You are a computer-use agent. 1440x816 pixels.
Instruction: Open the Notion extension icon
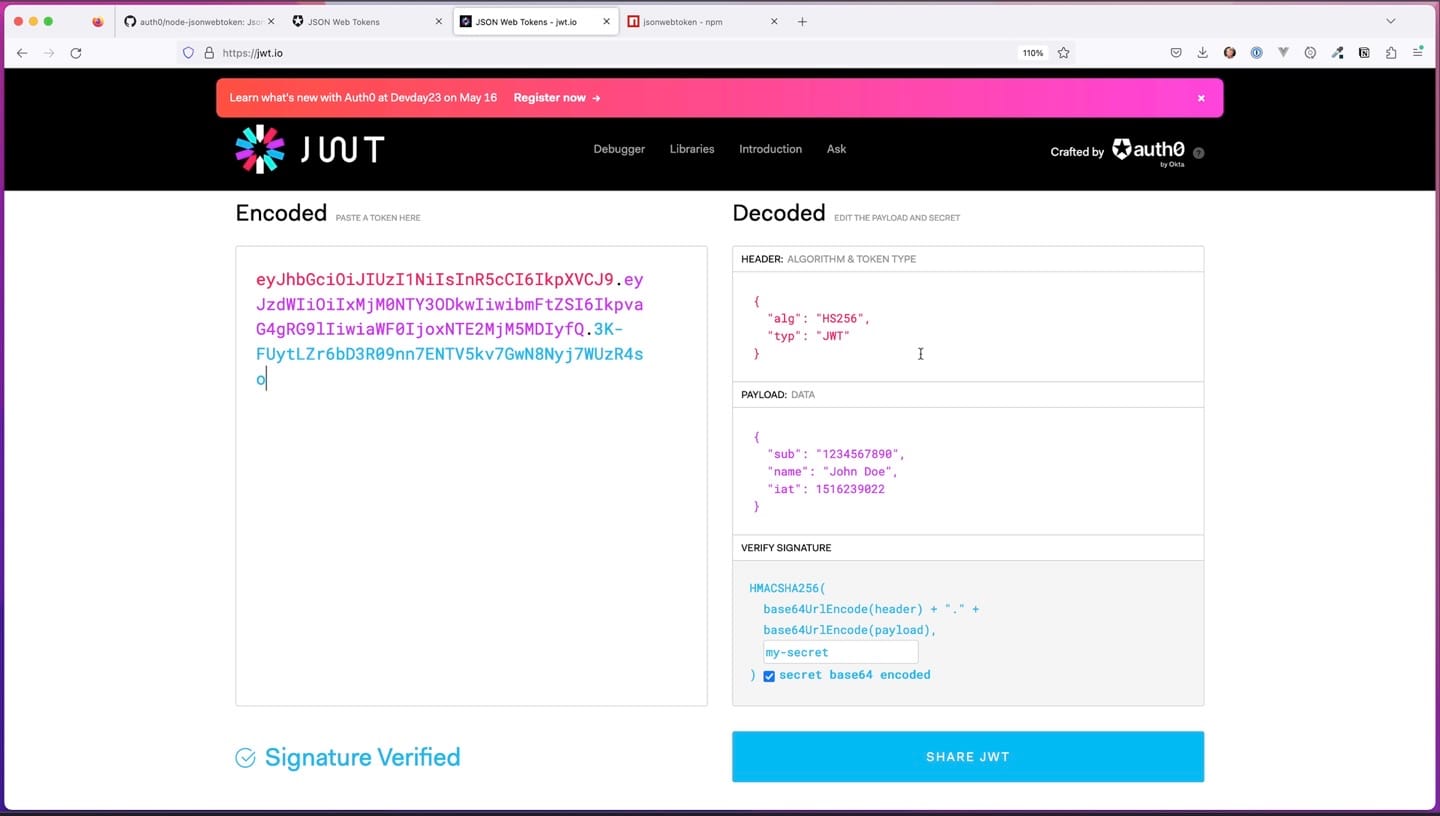pos(1364,52)
